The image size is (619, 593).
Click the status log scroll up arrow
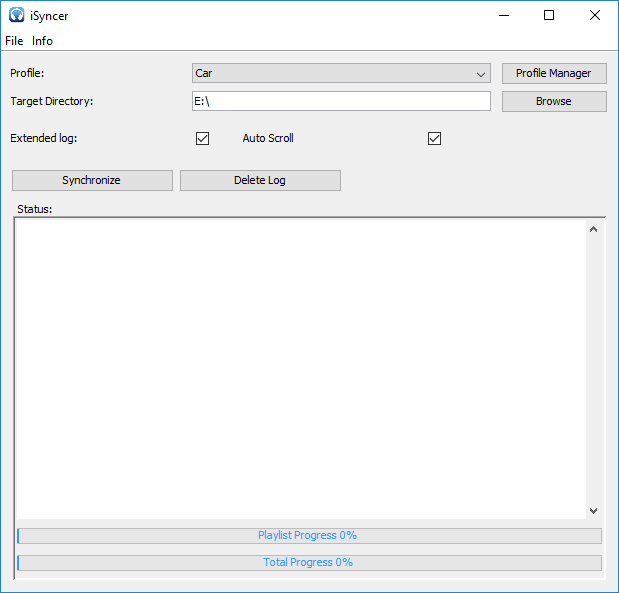[593, 229]
